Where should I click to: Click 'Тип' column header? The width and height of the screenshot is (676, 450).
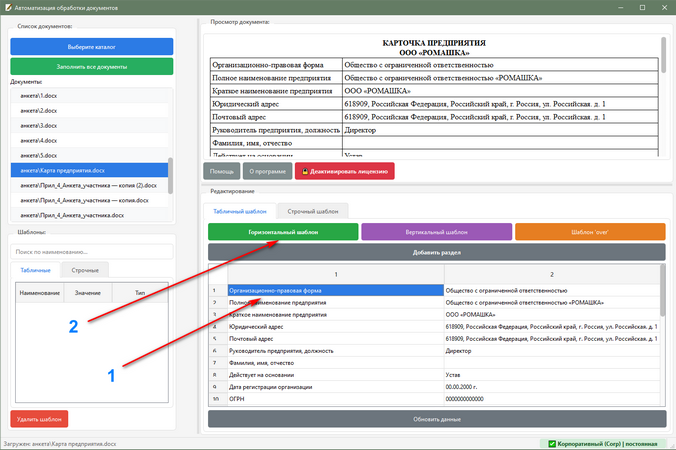(x=140, y=293)
